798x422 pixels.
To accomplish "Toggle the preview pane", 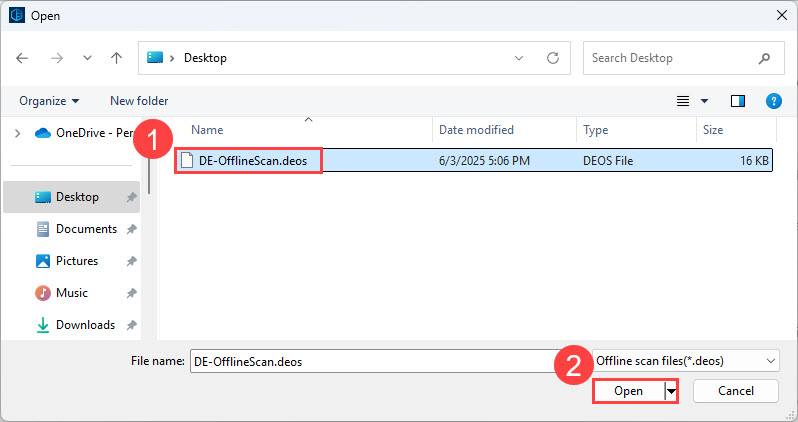I will [x=738, y=101].
